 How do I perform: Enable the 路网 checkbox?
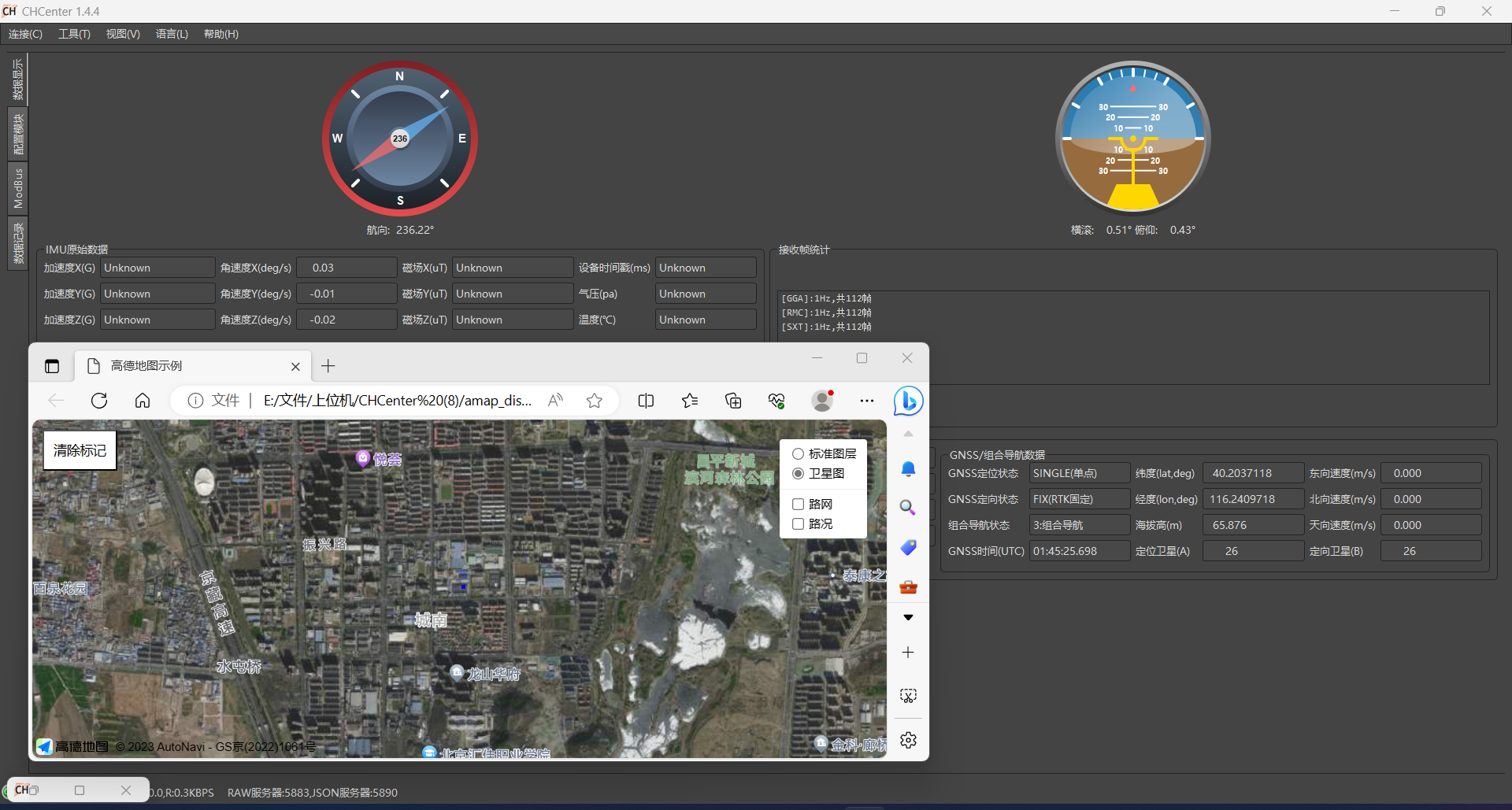pos(799,505)
